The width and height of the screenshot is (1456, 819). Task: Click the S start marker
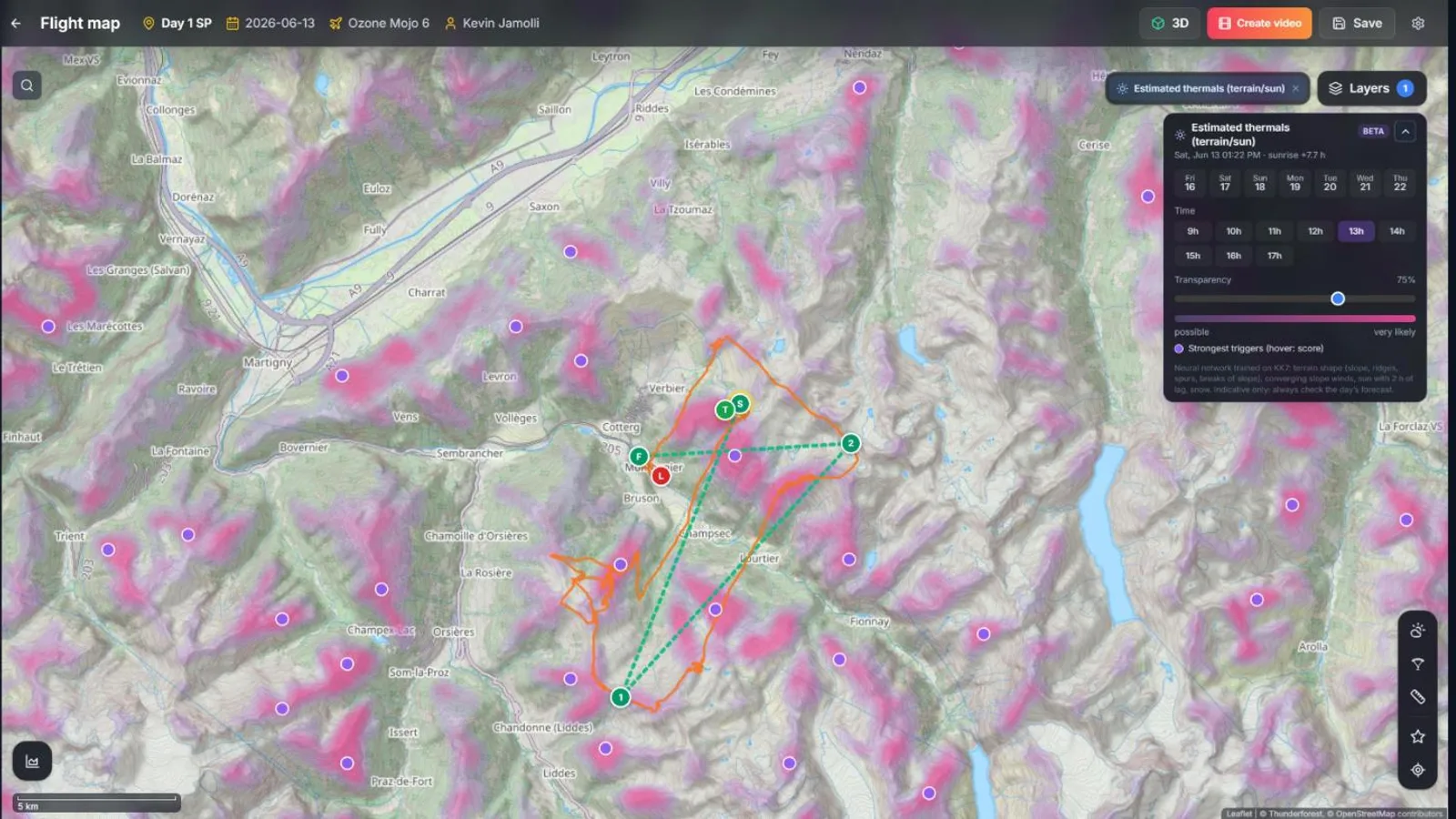(x=741, y=403)
